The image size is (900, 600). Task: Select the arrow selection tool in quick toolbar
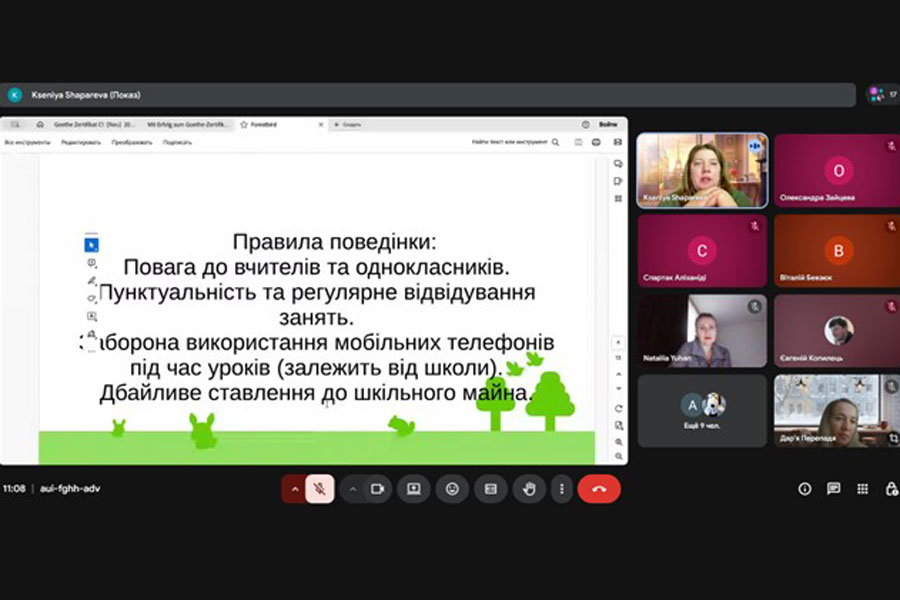coord(91,245)
